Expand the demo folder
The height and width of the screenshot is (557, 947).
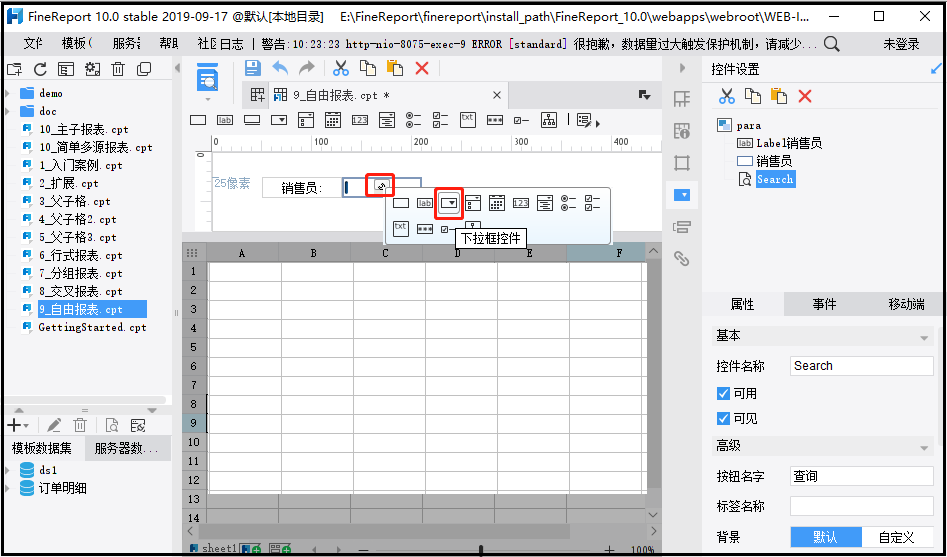click(8, 94)
